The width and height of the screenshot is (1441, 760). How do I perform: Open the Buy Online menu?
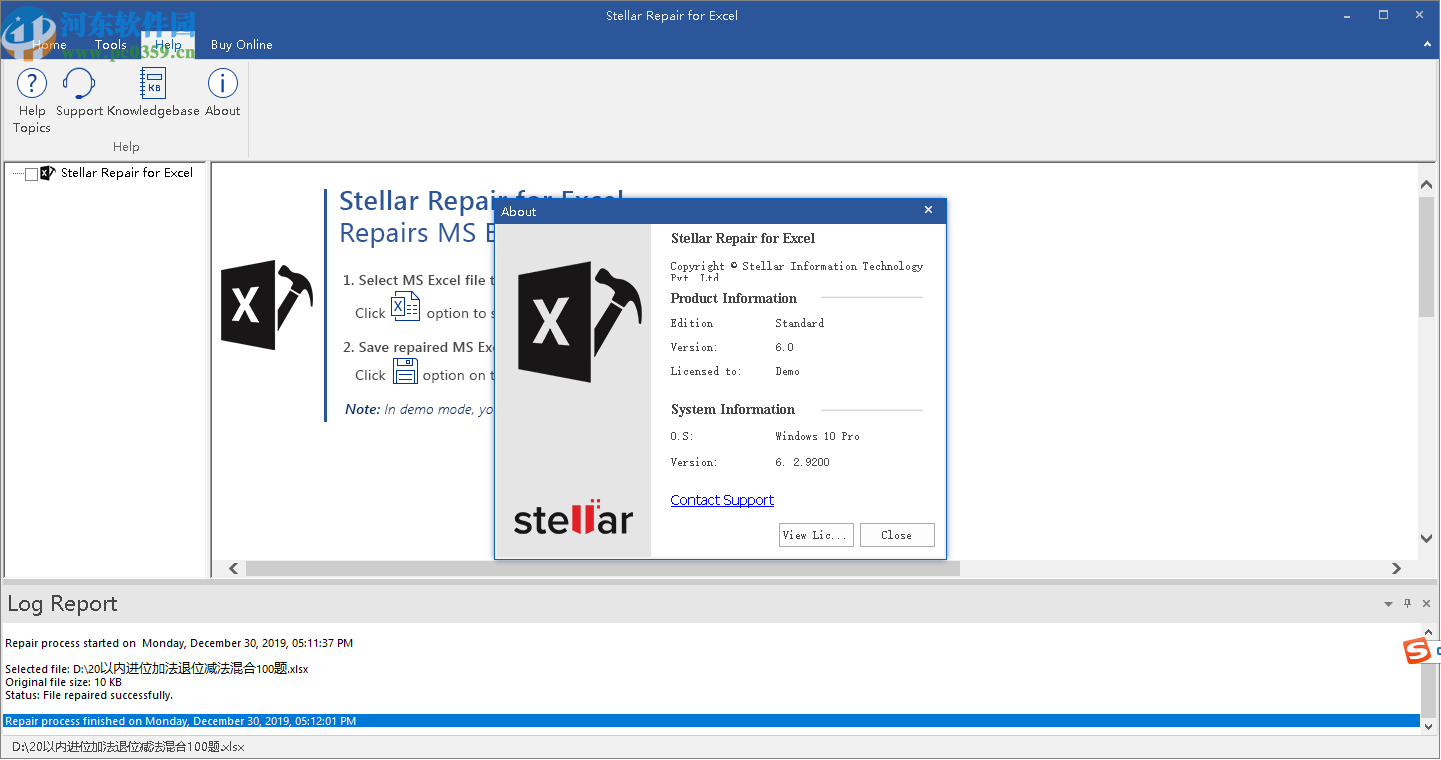(241, 45)
